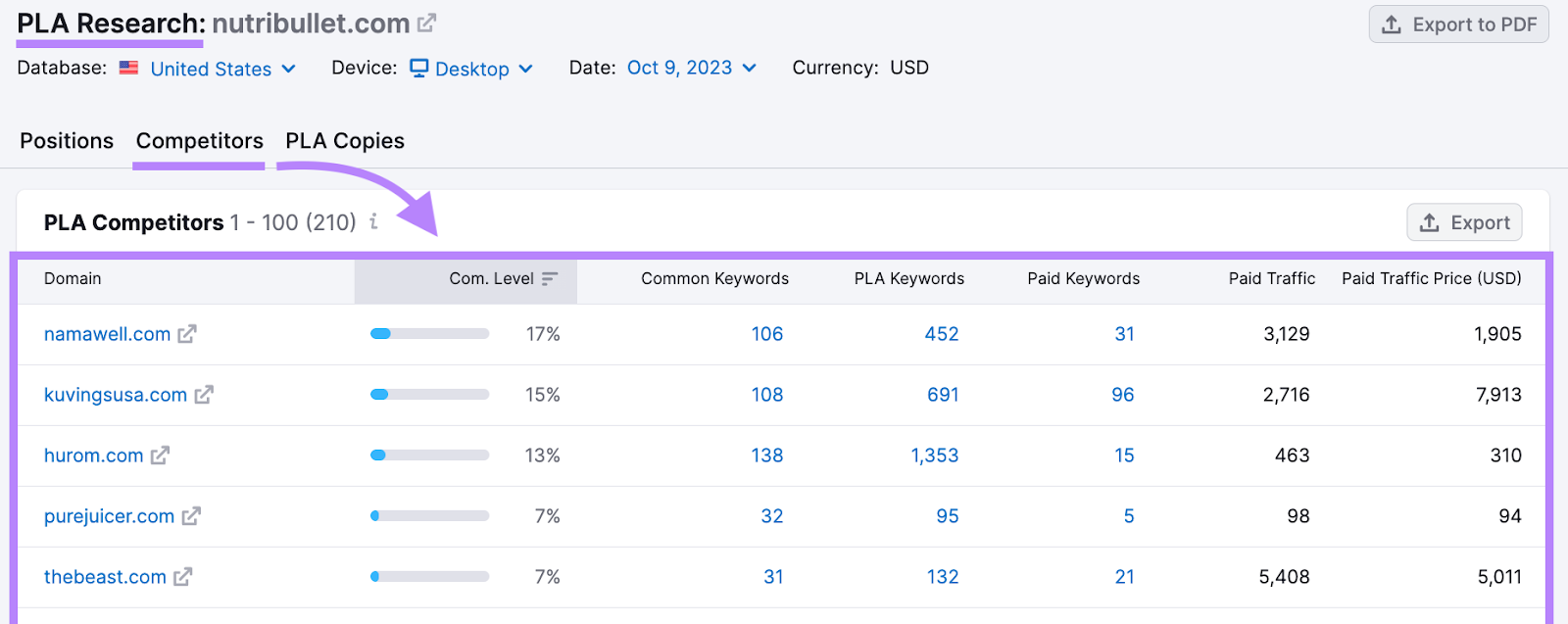Click the Com. Level sort icon
The width and height of the screenshot is (1568, 624).
tap(550, 279)
